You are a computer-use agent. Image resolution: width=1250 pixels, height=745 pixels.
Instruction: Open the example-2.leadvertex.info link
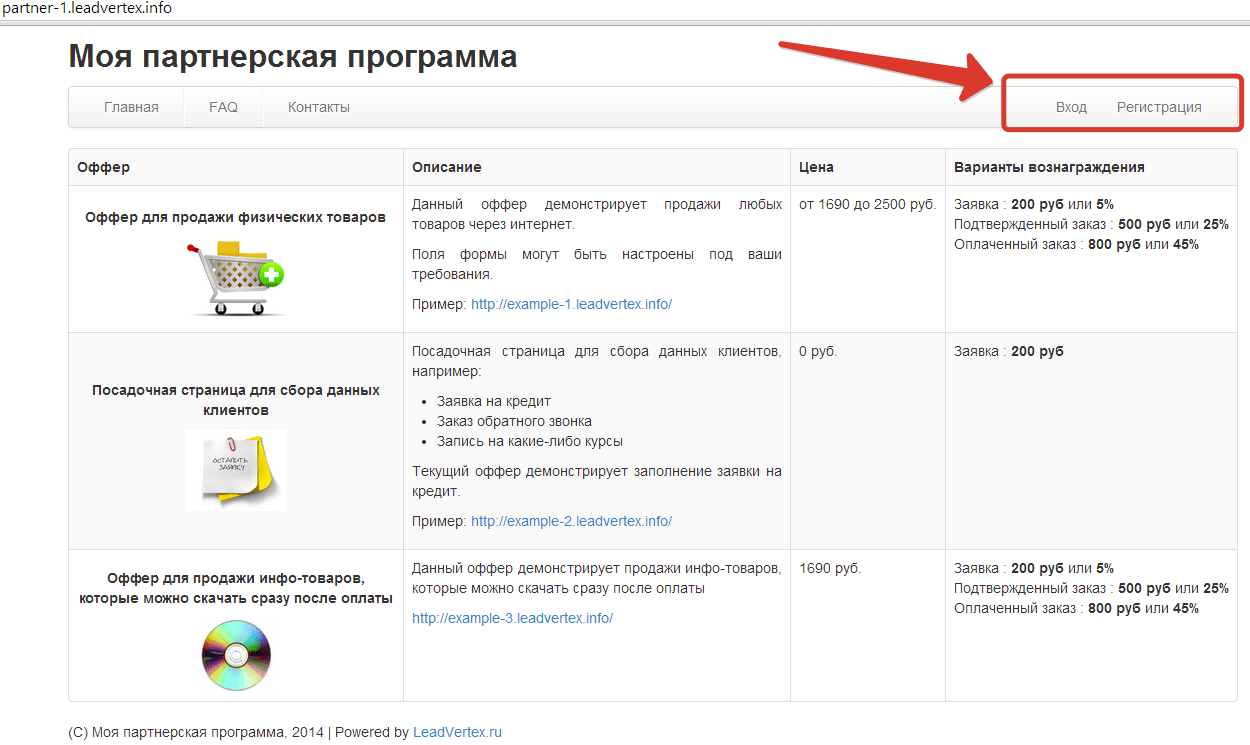[x=571, y=521]
